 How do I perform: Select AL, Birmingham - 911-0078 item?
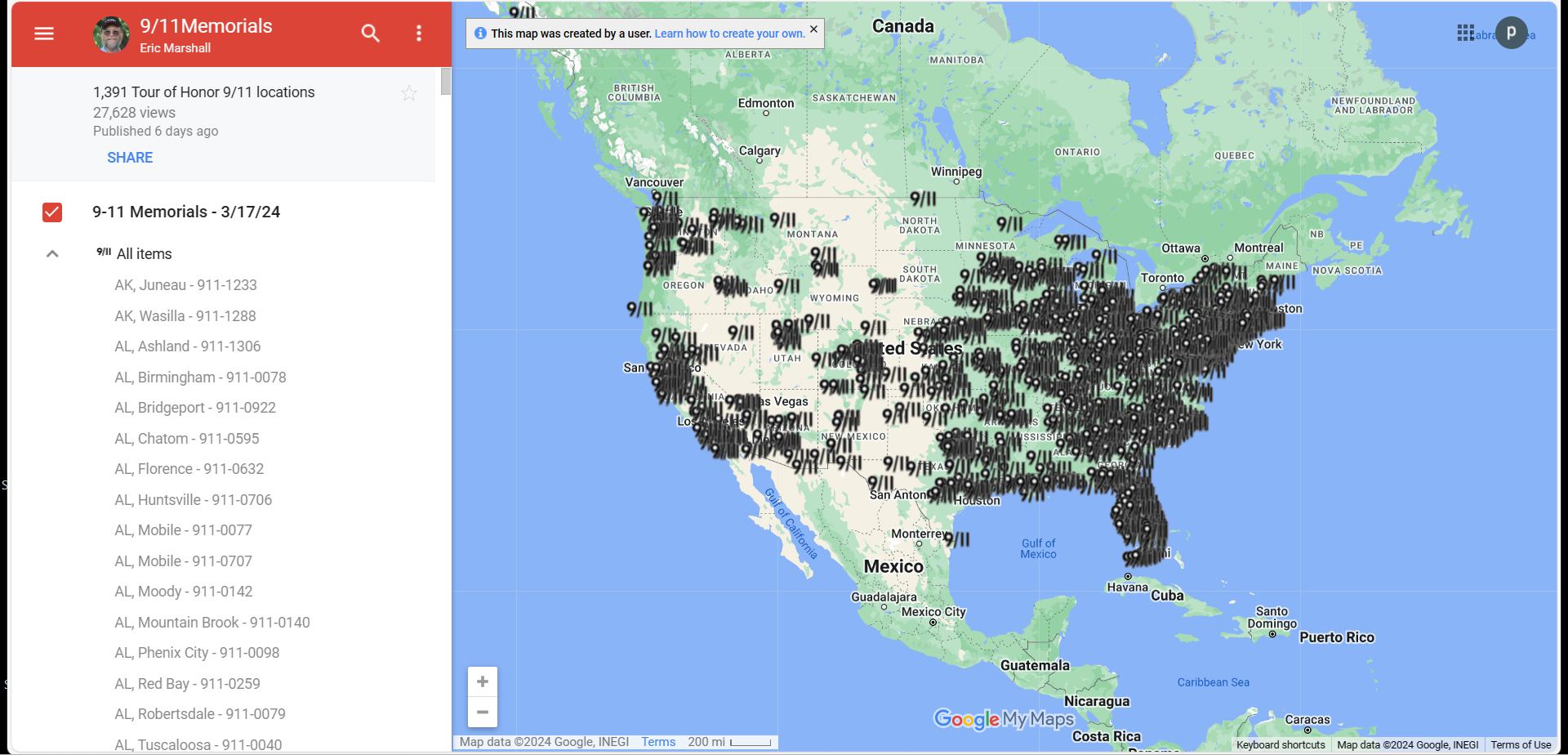(200, 377)
